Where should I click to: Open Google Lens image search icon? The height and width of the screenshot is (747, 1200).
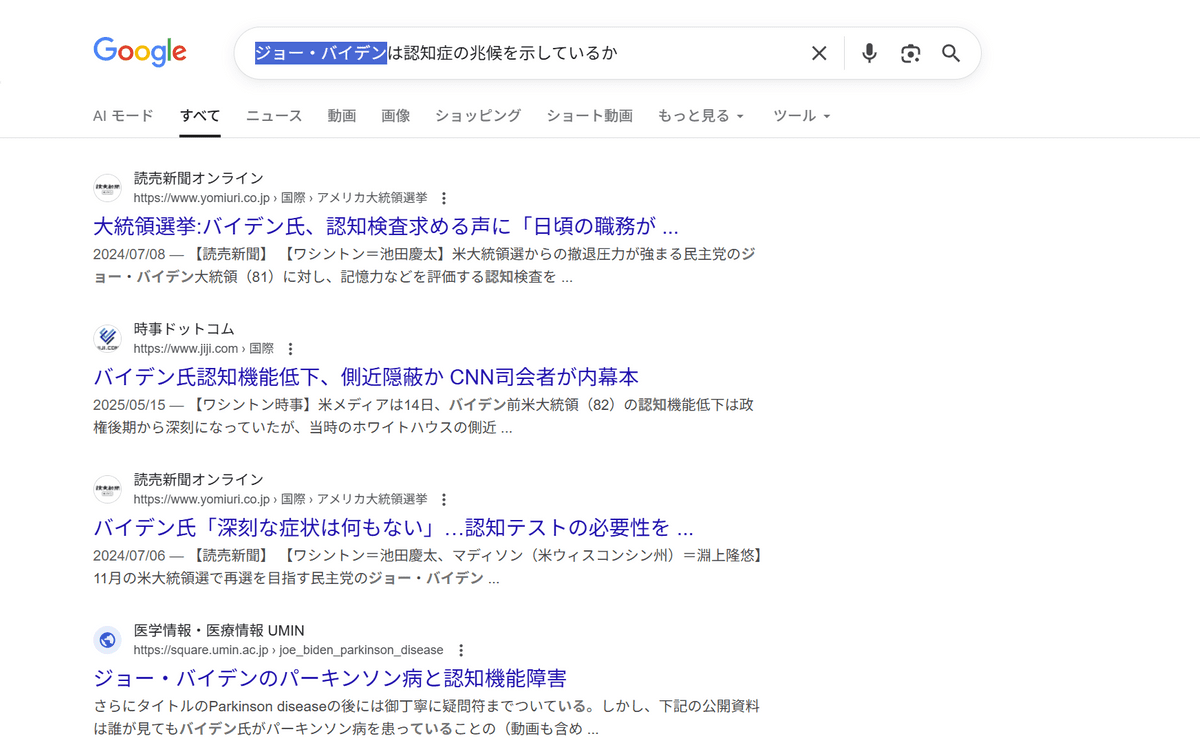(x=910, y=53)
